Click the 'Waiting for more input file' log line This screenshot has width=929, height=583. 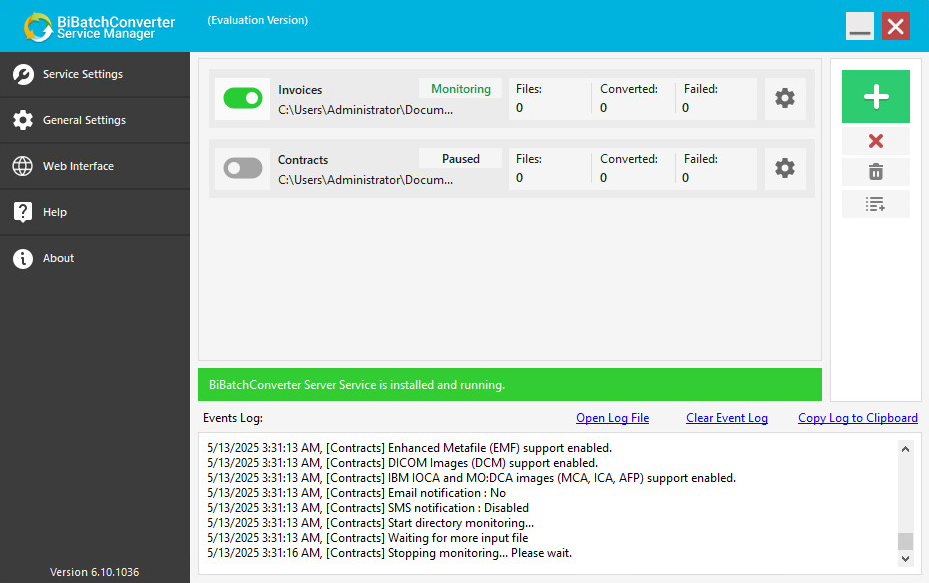(367, 538)
